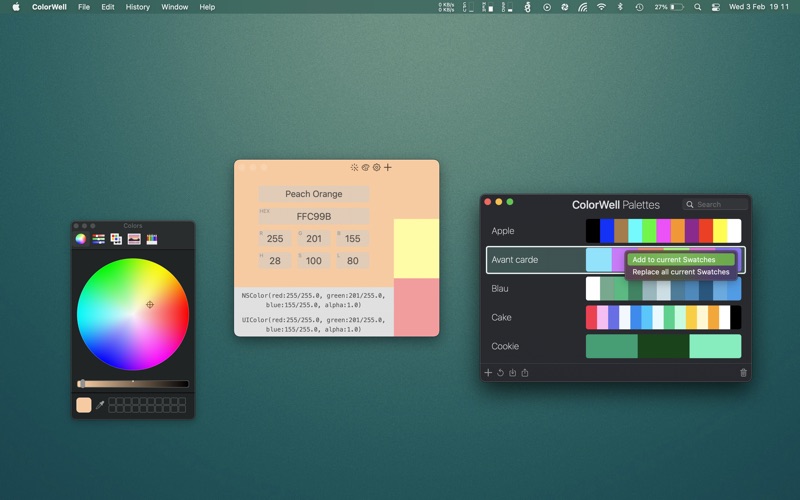This screenshot has width=800, height=500.
Task: Click the yellow swatch in swatch window
Action: coord(416,248)
